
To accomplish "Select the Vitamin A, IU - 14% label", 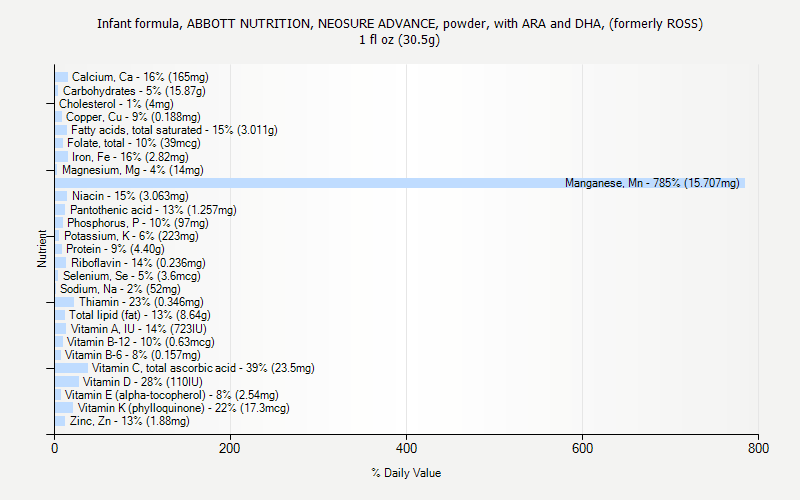I will point(139,329).
